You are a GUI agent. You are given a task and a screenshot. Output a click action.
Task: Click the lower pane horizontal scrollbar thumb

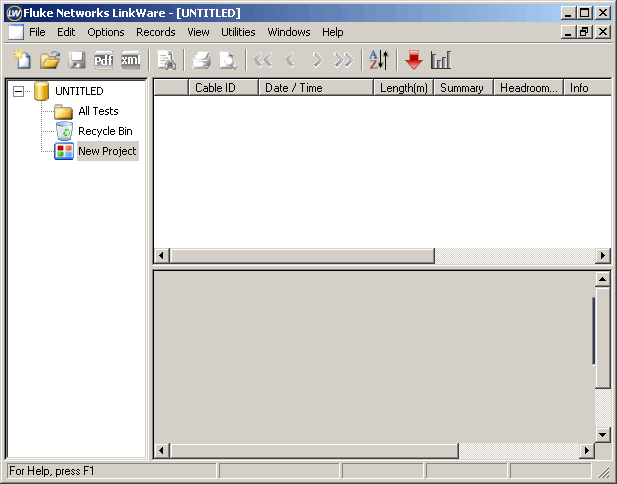[x=314, y=451]
